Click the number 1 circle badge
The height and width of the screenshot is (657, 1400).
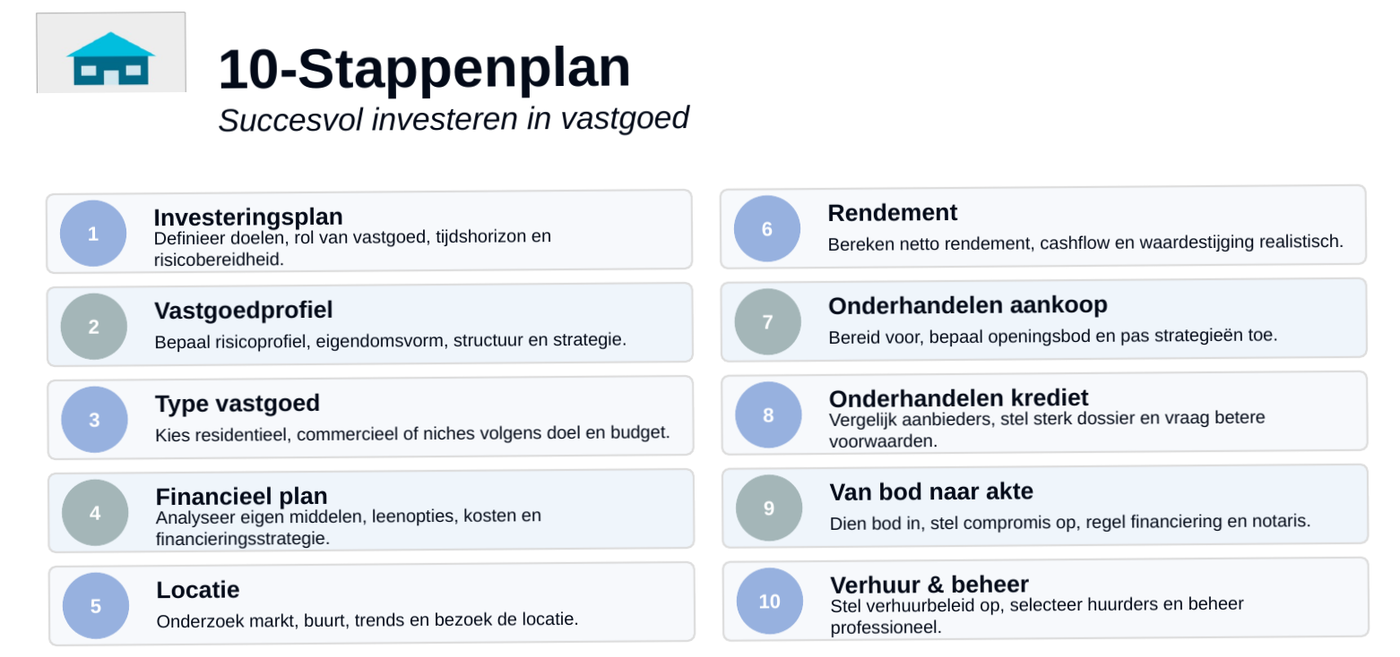(x=93, y=234)
